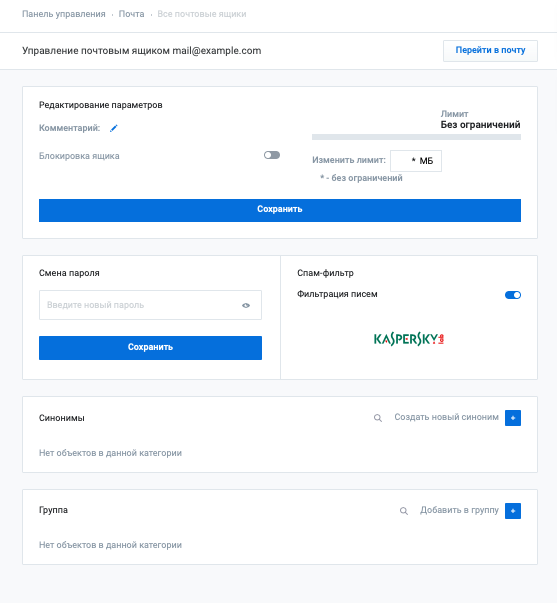Disable the Фильтрация писем switch
557x603 pixels.
point(513,295)
